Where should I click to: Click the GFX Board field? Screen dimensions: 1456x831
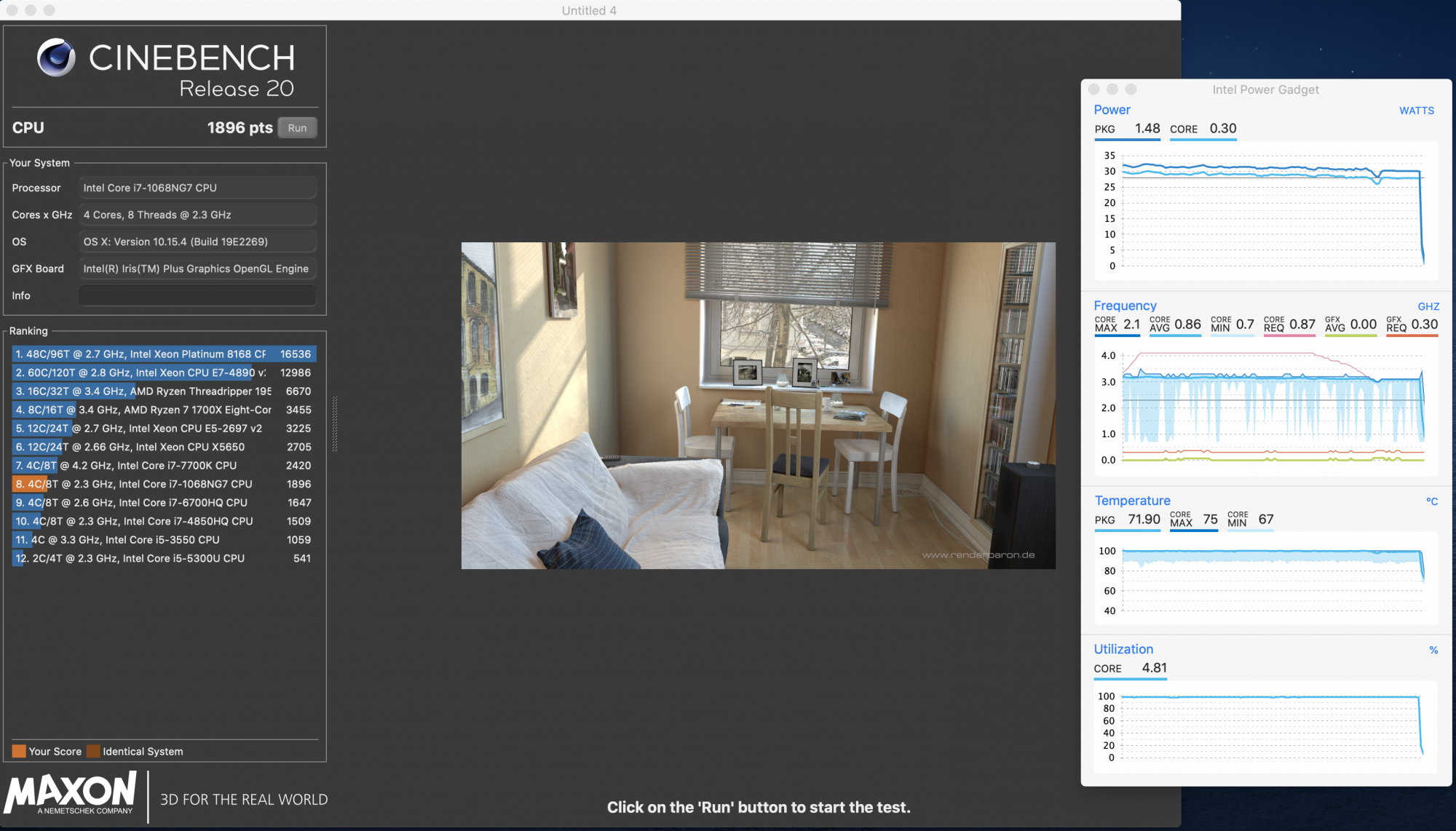[x=197, y=269]
